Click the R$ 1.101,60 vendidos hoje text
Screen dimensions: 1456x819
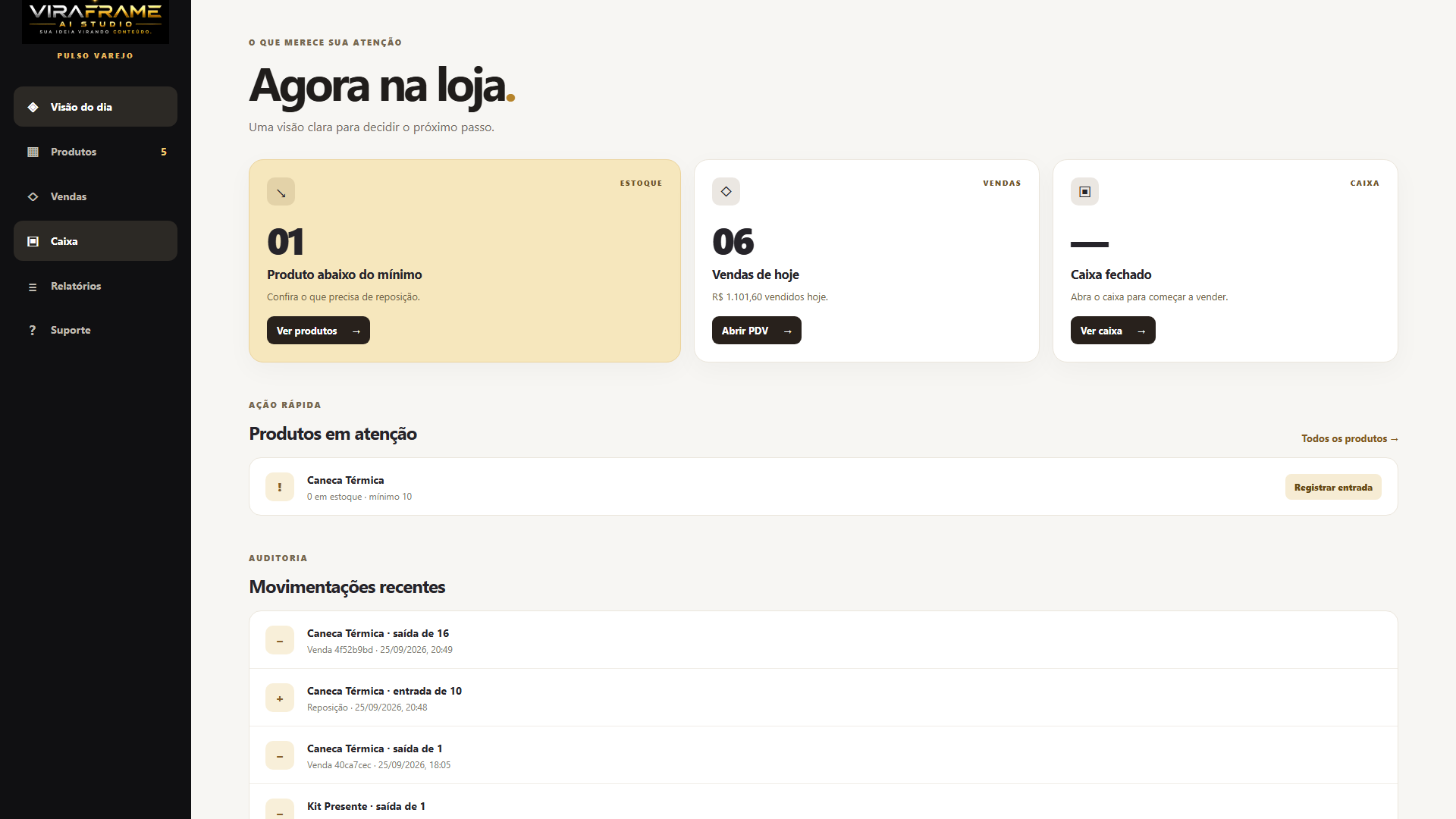click(770, 297)
